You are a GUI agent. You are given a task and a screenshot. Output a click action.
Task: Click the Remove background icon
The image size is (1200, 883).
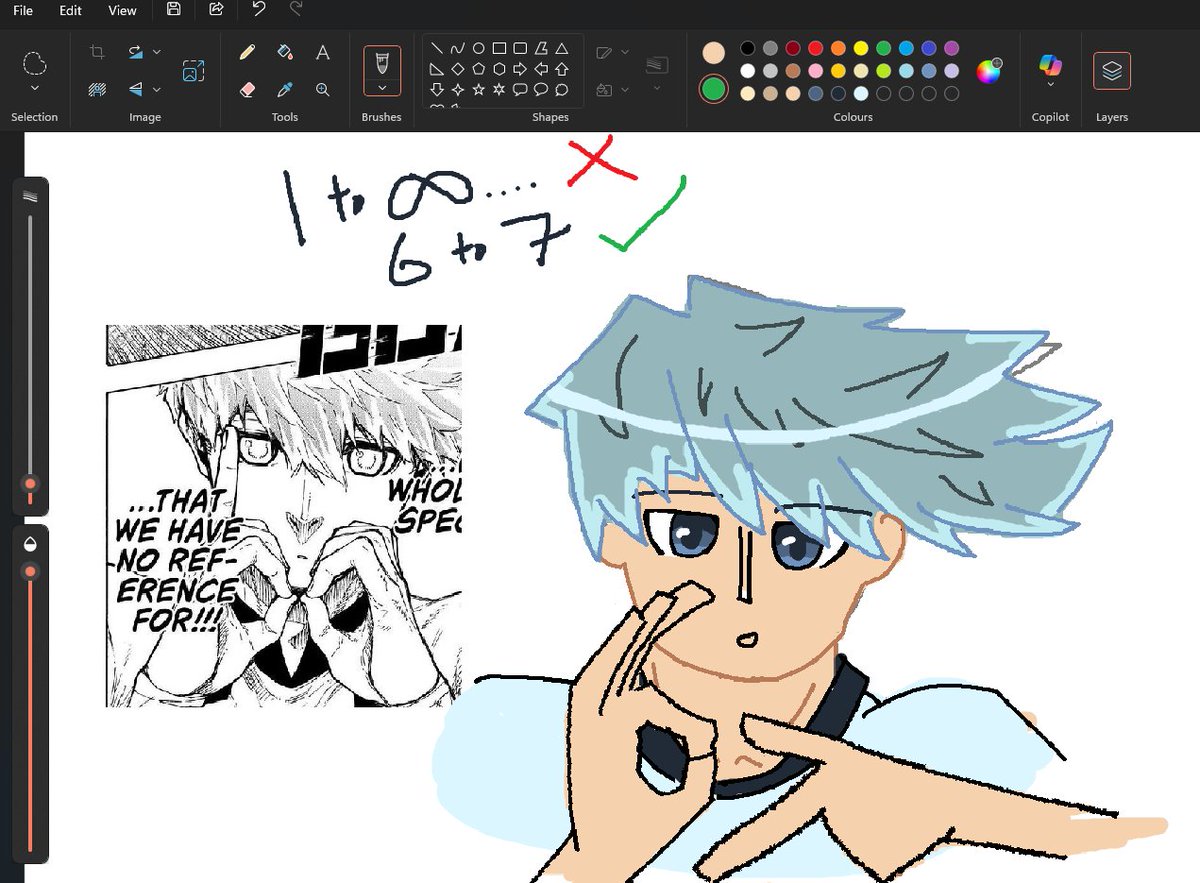97,89
